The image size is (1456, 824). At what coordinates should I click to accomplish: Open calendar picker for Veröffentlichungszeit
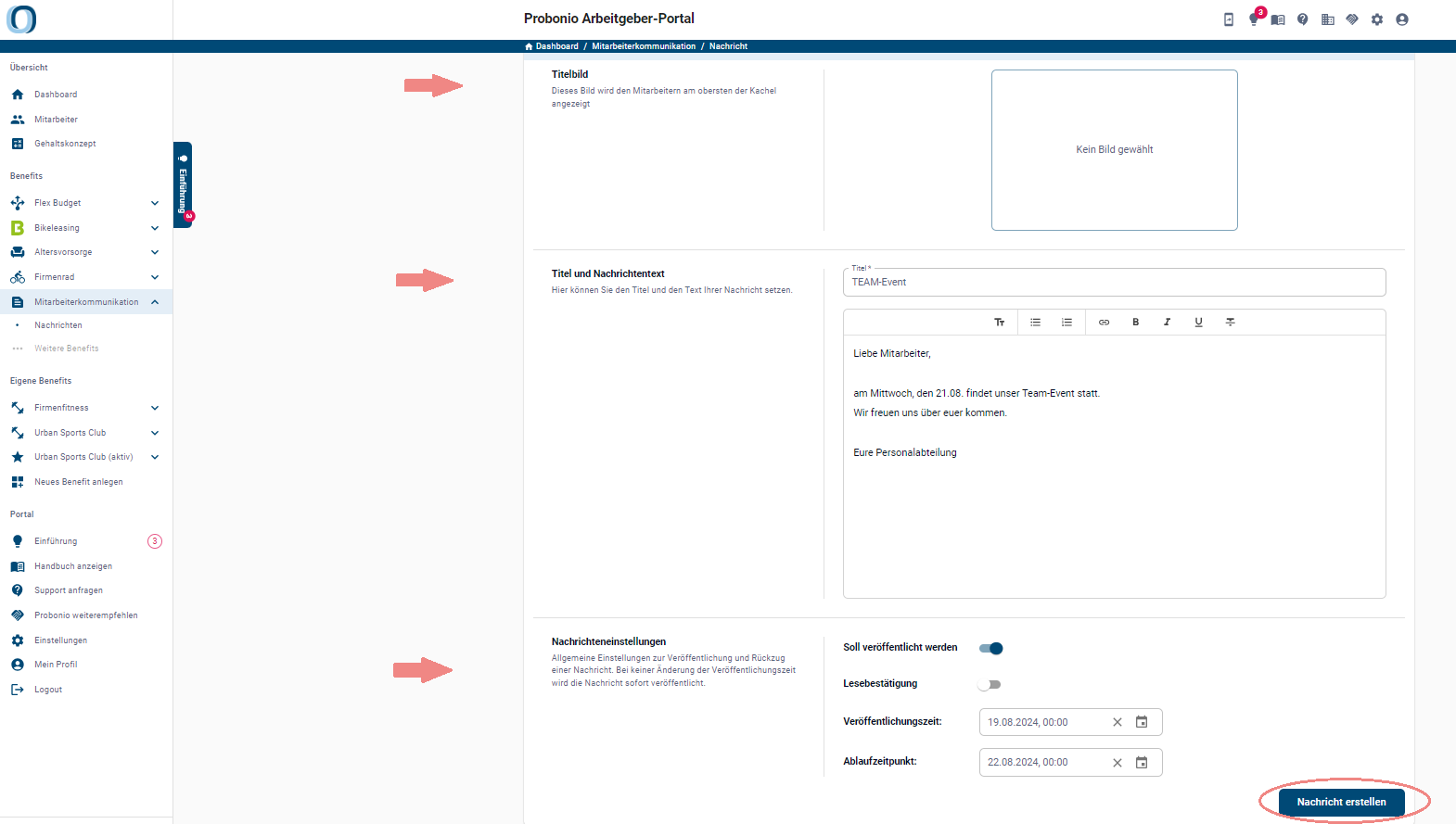[1143, 722]
